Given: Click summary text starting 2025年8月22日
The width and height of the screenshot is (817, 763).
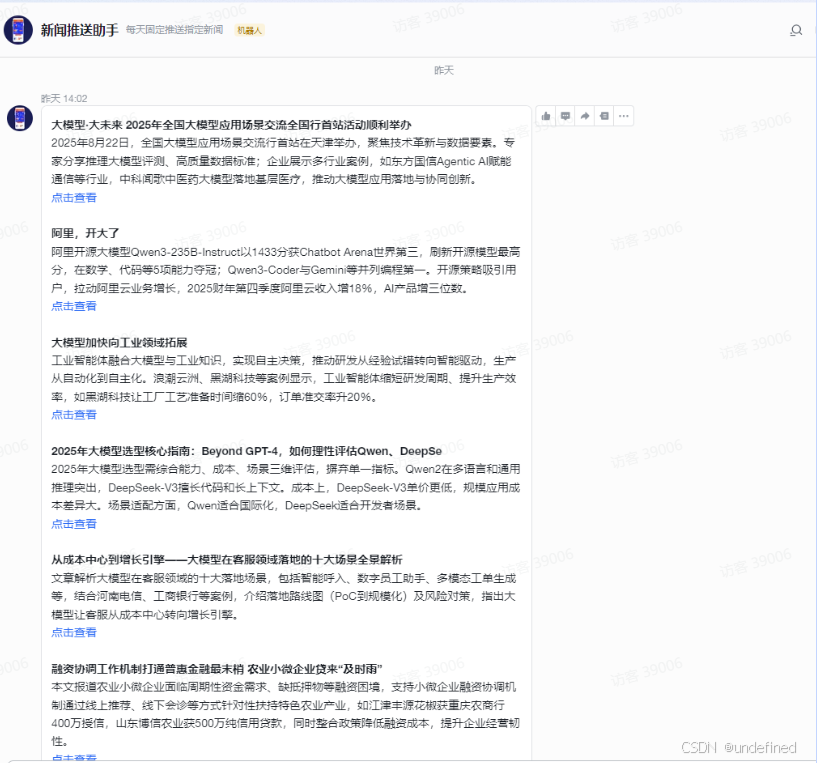Looking at the screenshot, I should coord(283,161).
